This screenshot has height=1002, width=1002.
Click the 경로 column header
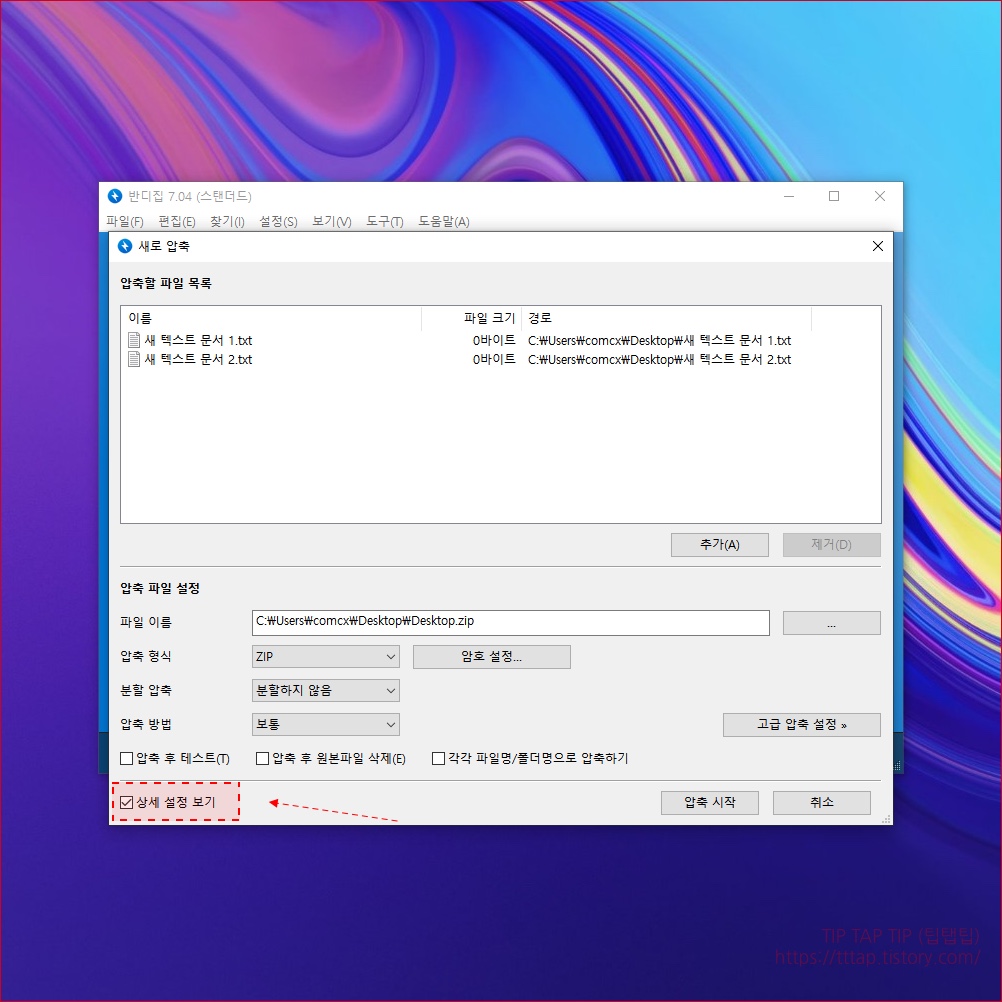[x=667, y=318]
